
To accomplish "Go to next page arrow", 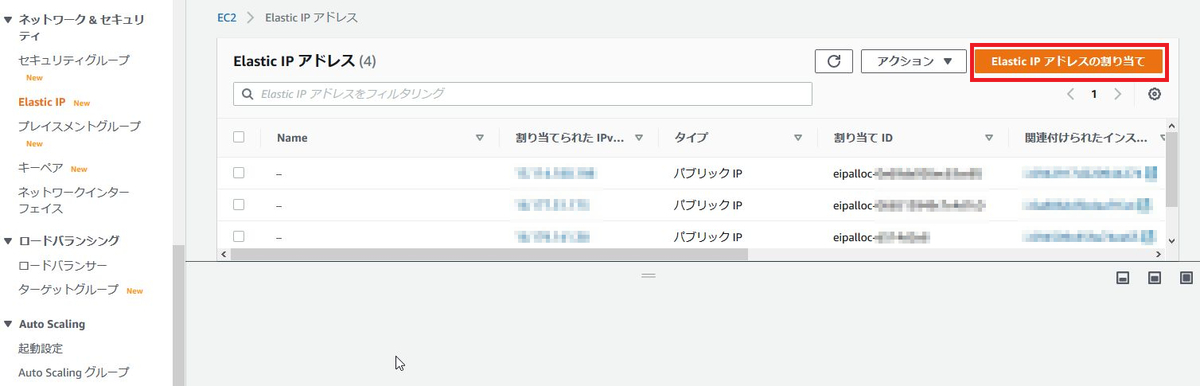I will [x=1118, y=94].
